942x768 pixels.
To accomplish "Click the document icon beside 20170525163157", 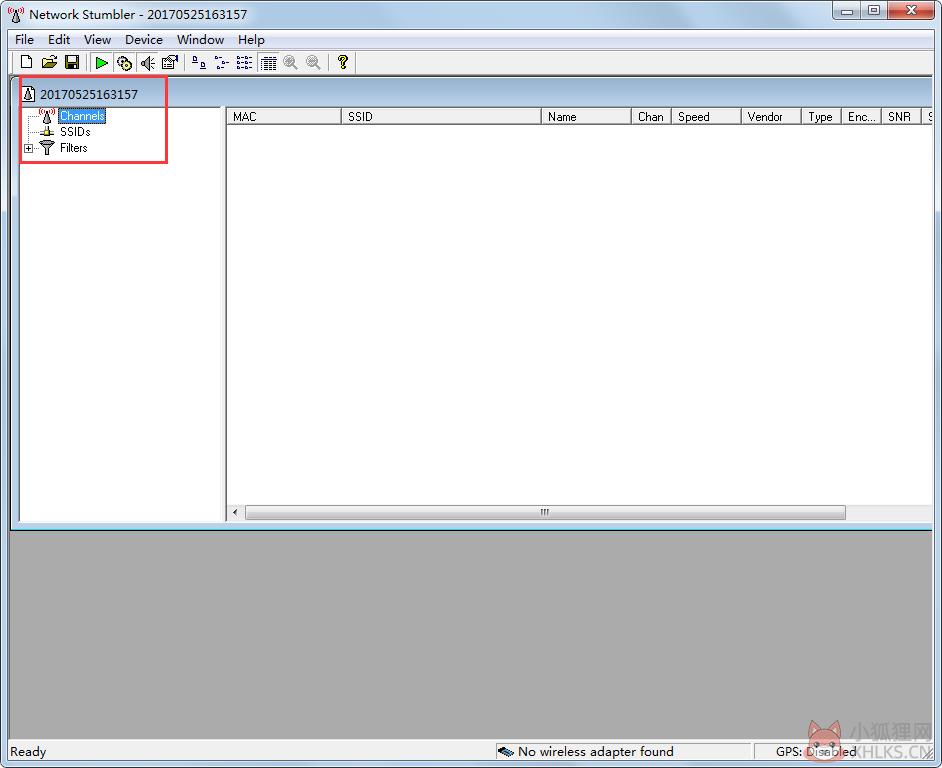I will pyautogui.click(x=28, y=94).
